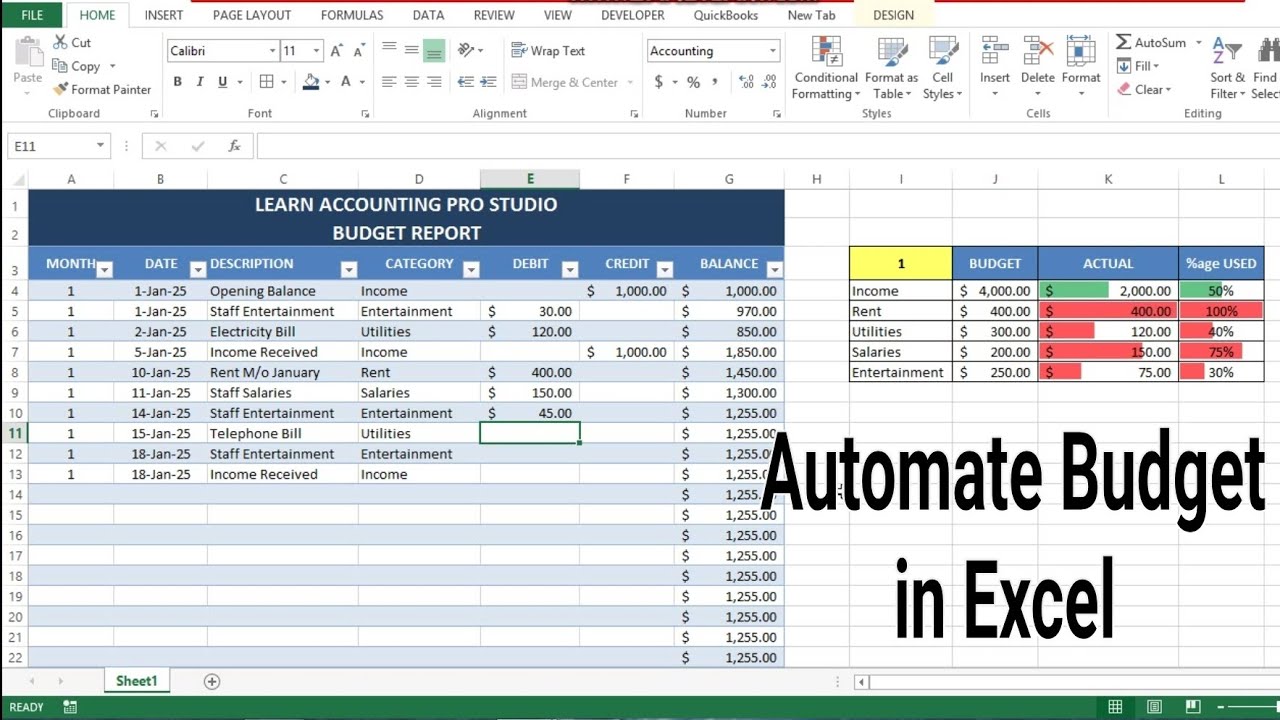Click the Paste clipboard icon
1280x720 pixels.
[x=28, y=52]
